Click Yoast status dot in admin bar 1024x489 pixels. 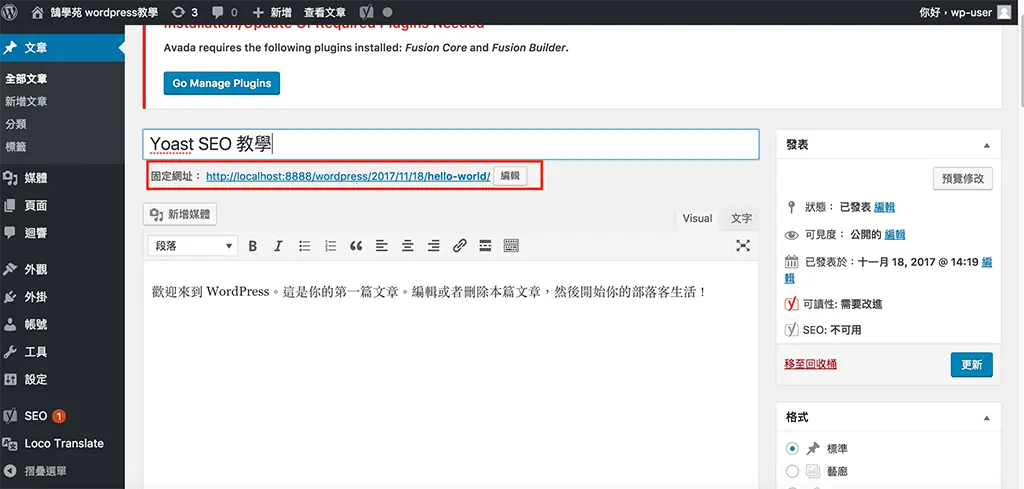(387, 12)
